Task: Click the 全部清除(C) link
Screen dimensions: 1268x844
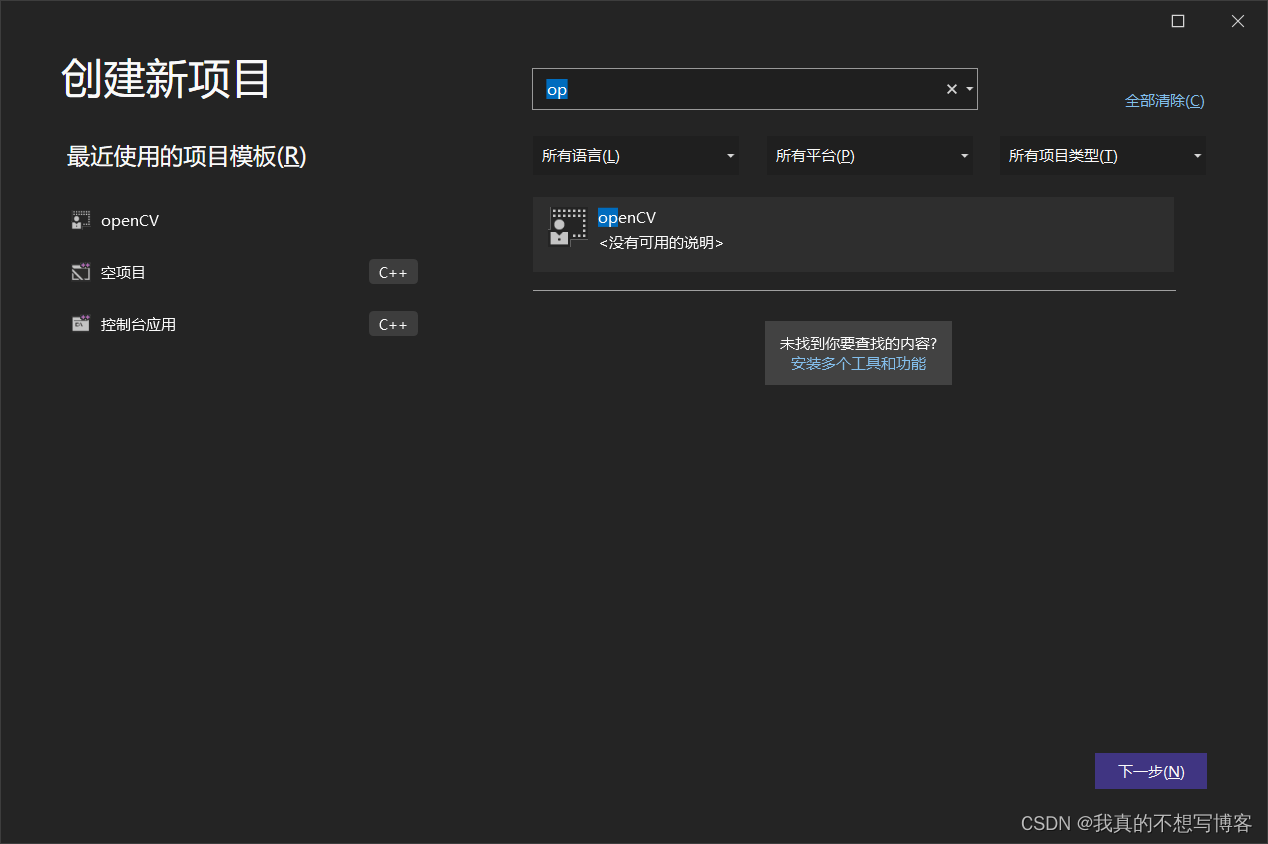Action: coord(1164,100)
